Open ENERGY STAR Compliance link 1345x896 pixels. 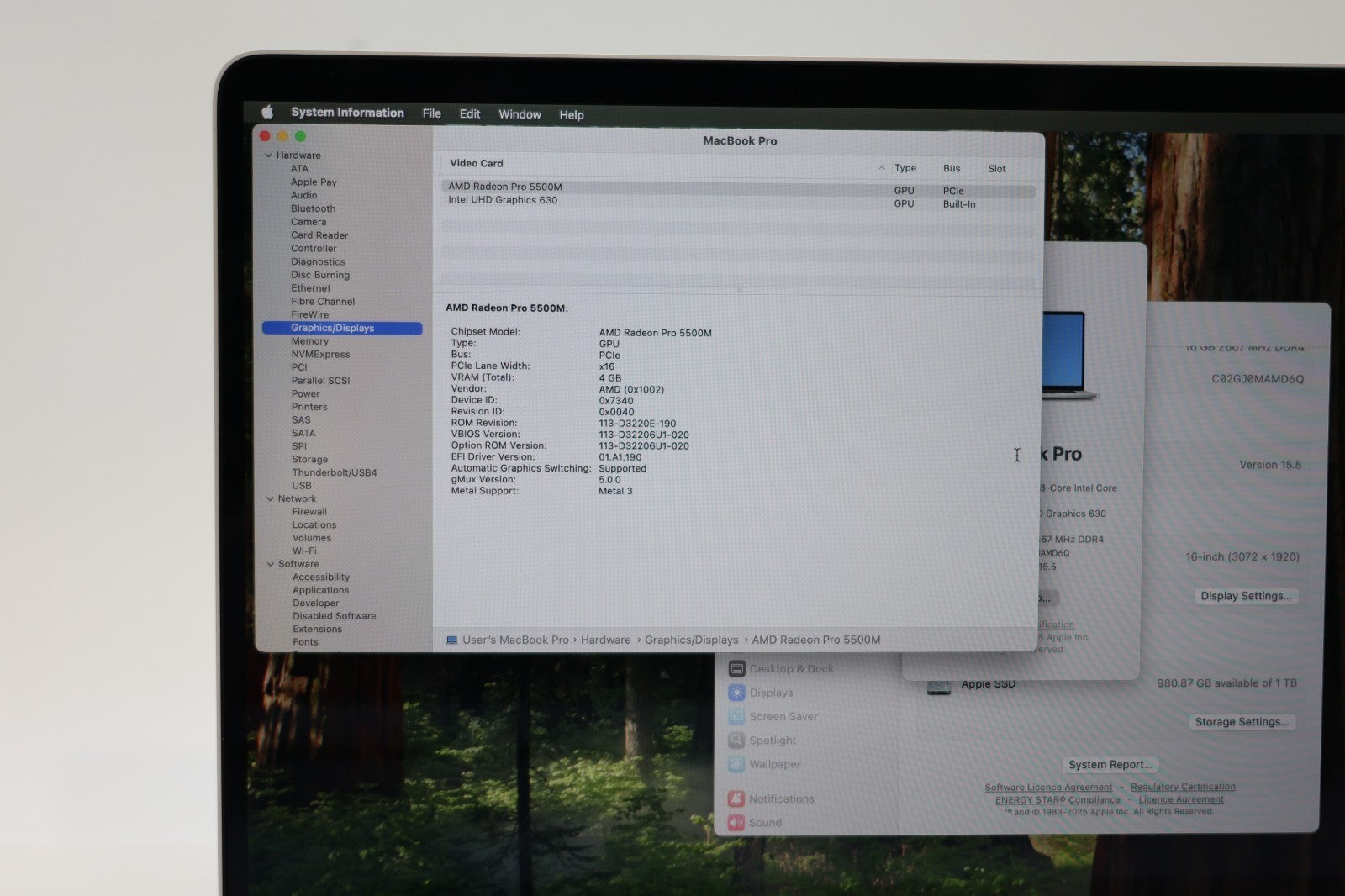click(1058, 800)
